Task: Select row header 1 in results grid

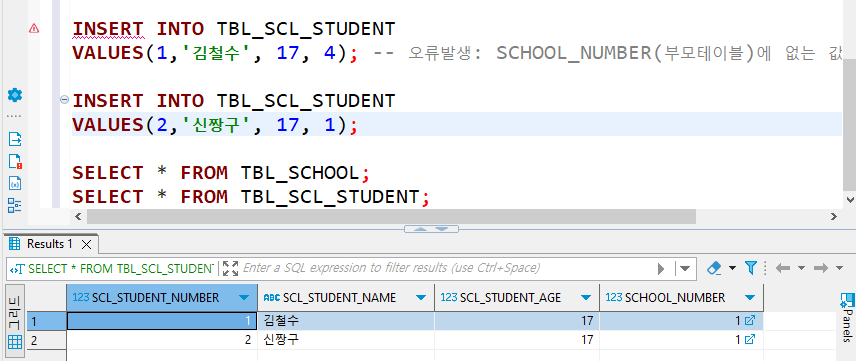Action: (x=46, y=321)
